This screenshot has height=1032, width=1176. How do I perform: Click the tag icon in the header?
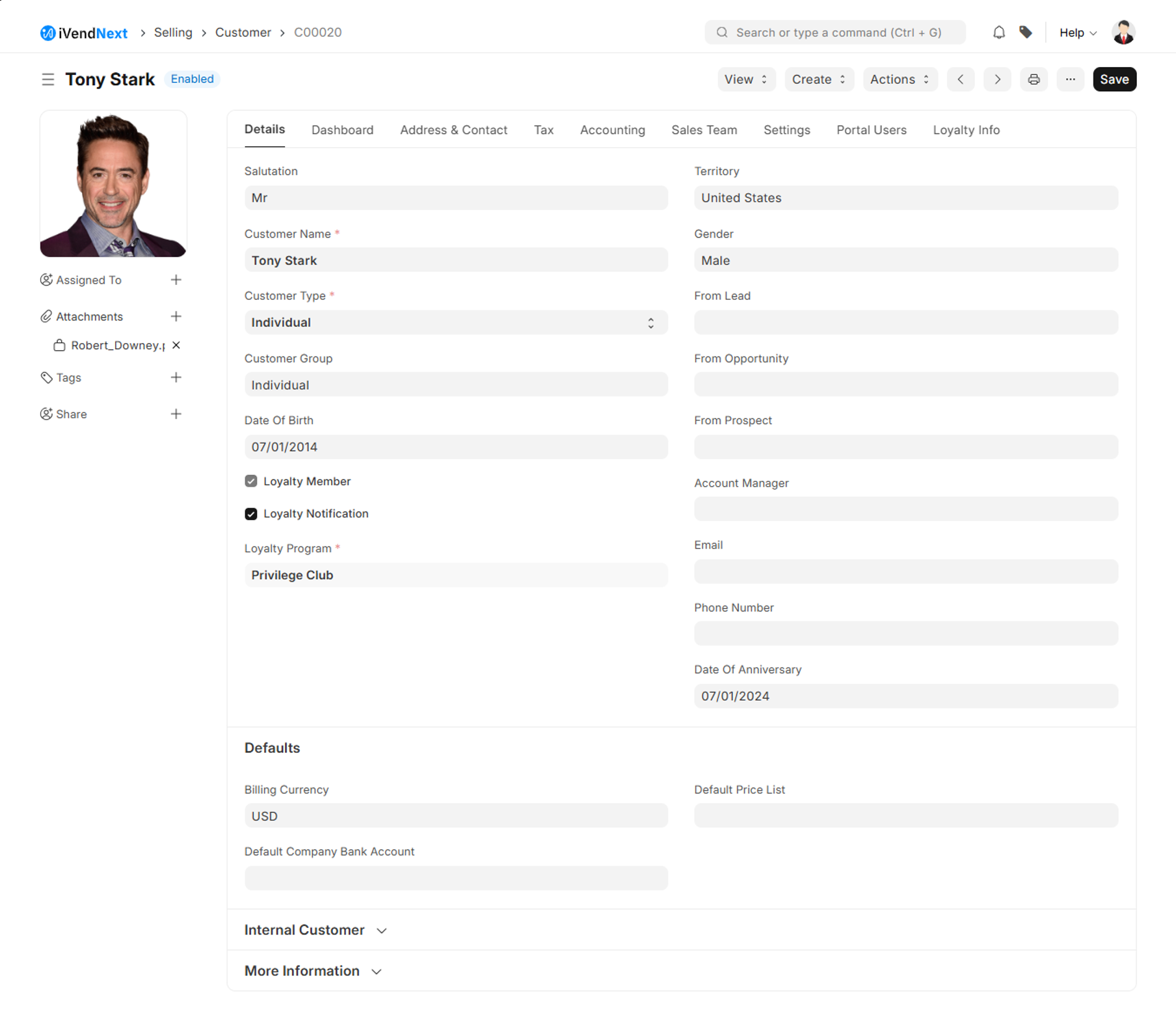[x=1026, y=32]
